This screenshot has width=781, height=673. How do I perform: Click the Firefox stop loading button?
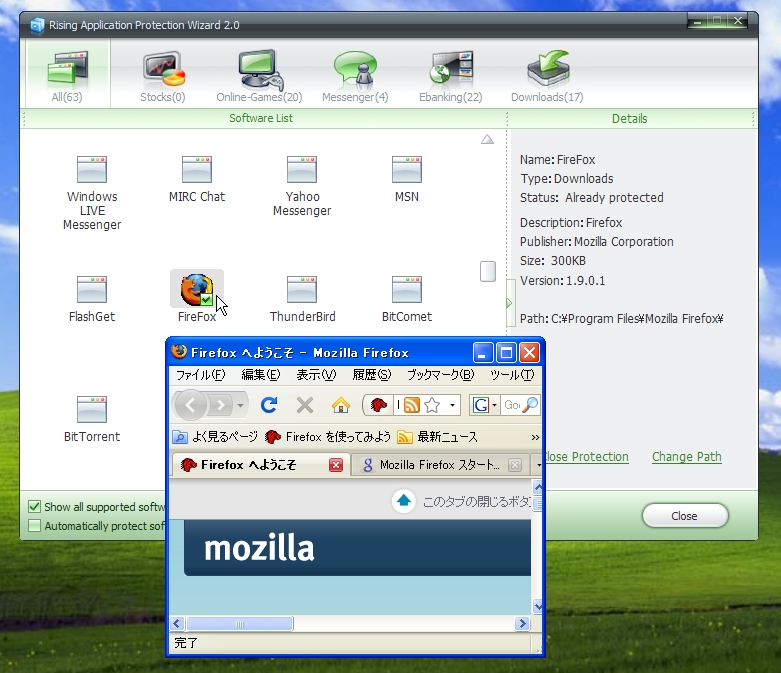(305, 405)
